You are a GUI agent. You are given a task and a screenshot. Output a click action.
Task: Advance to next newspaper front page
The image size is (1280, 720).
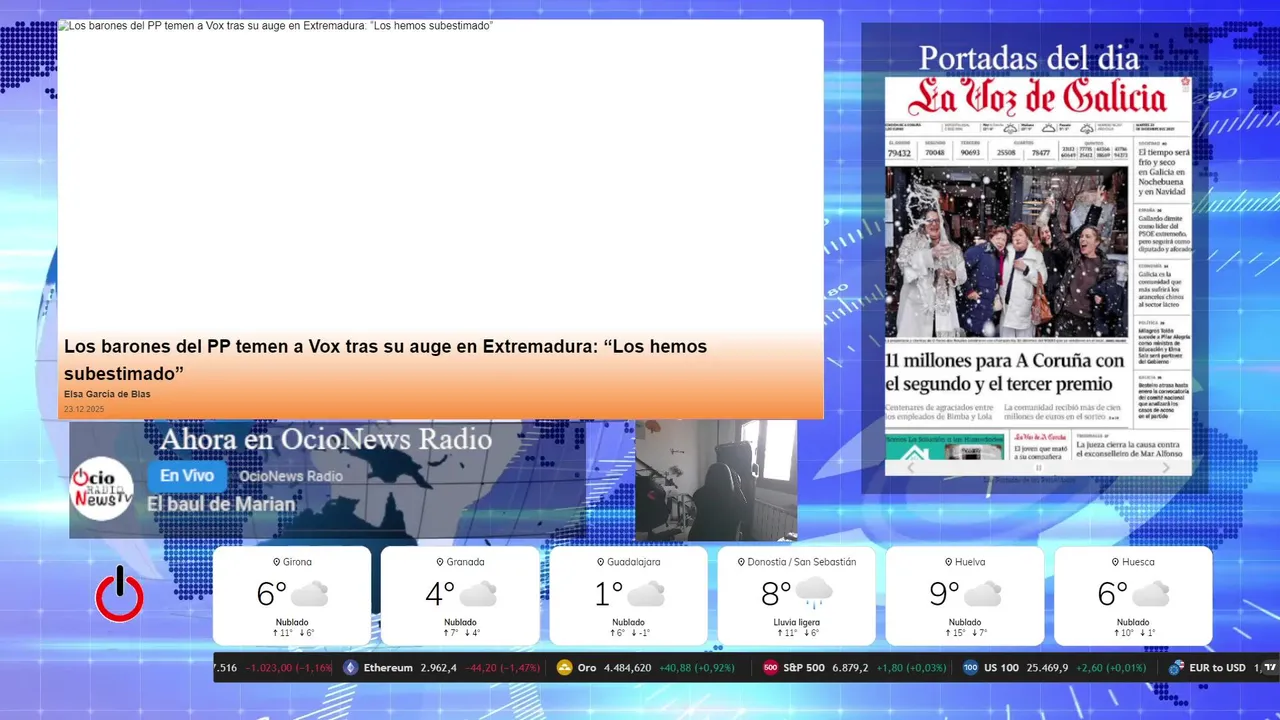click(1166, 468)
